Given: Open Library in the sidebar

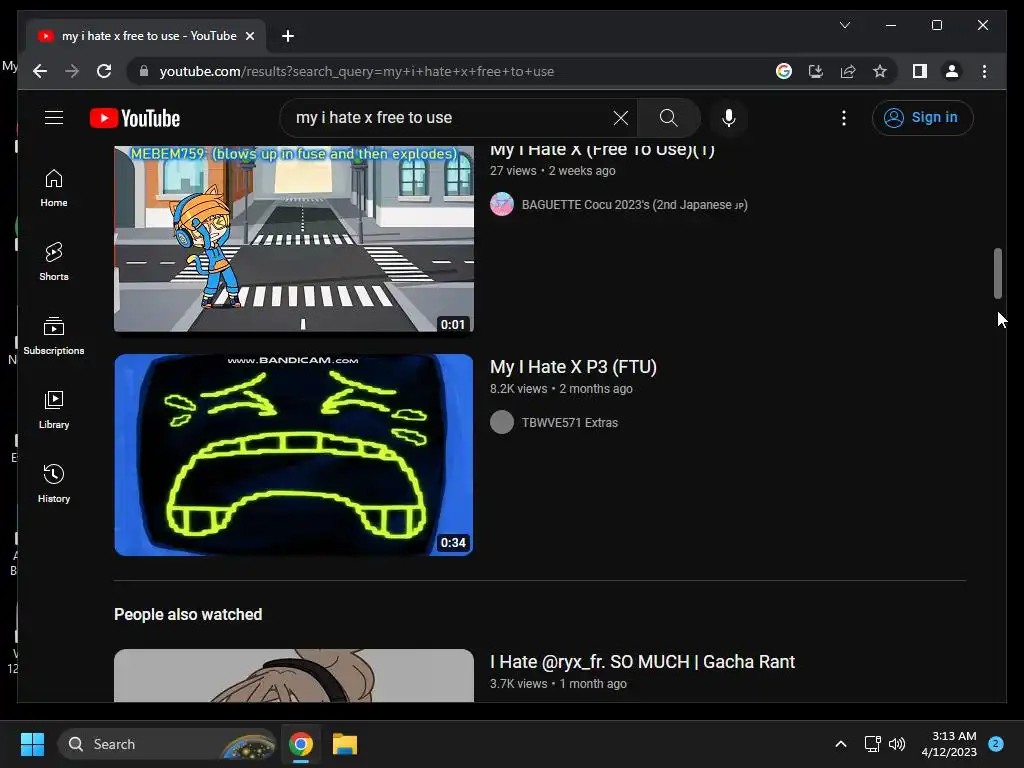Looking at the screenshot, I should point(54,410).
